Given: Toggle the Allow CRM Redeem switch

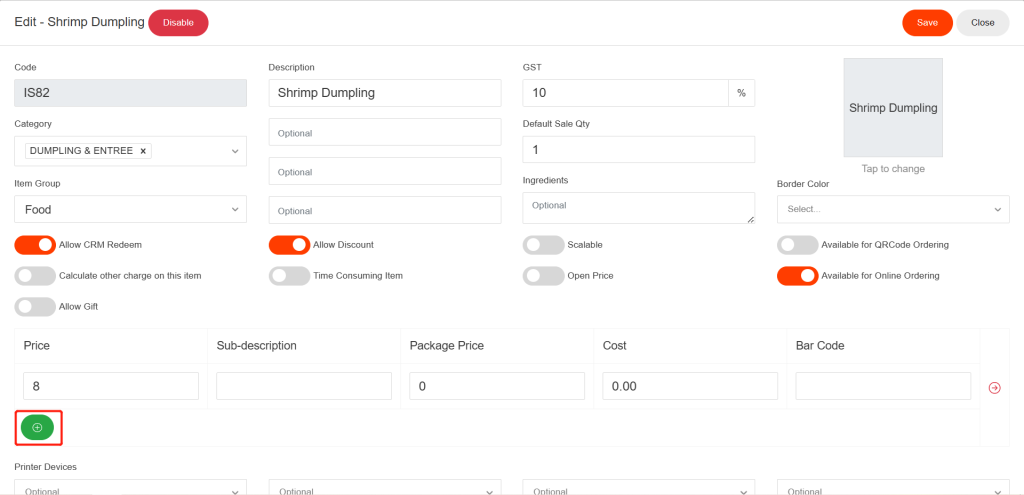Looking at the screenshot, I should (35, 245).
